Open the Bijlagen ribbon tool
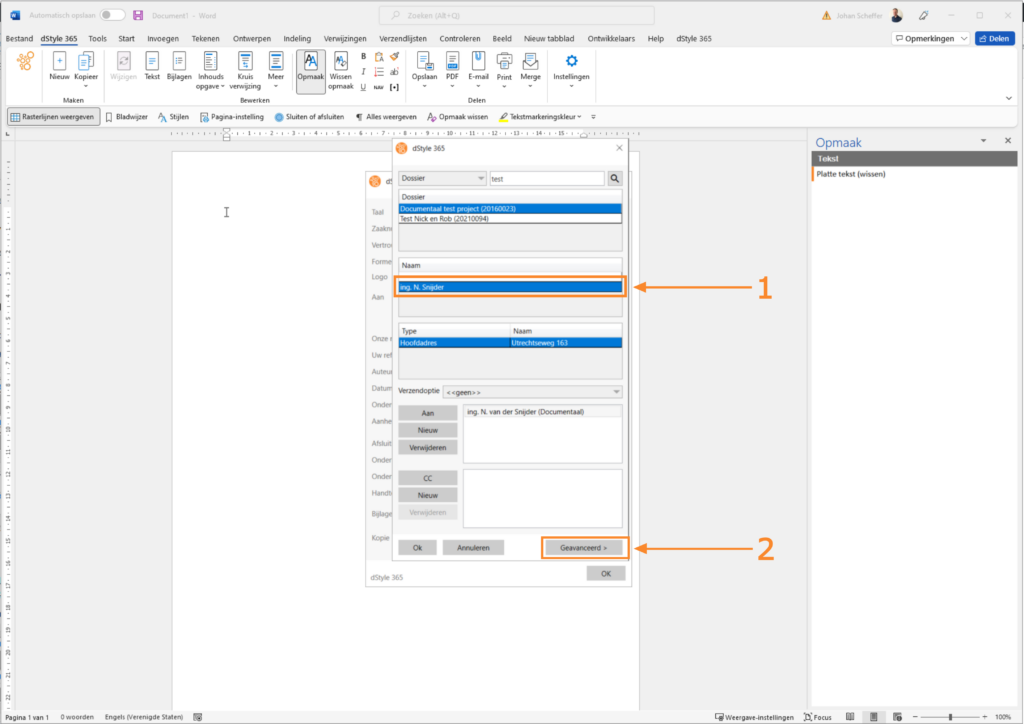Image resolution: width=1024 pixels, height=724 pixels. (179, 67)
